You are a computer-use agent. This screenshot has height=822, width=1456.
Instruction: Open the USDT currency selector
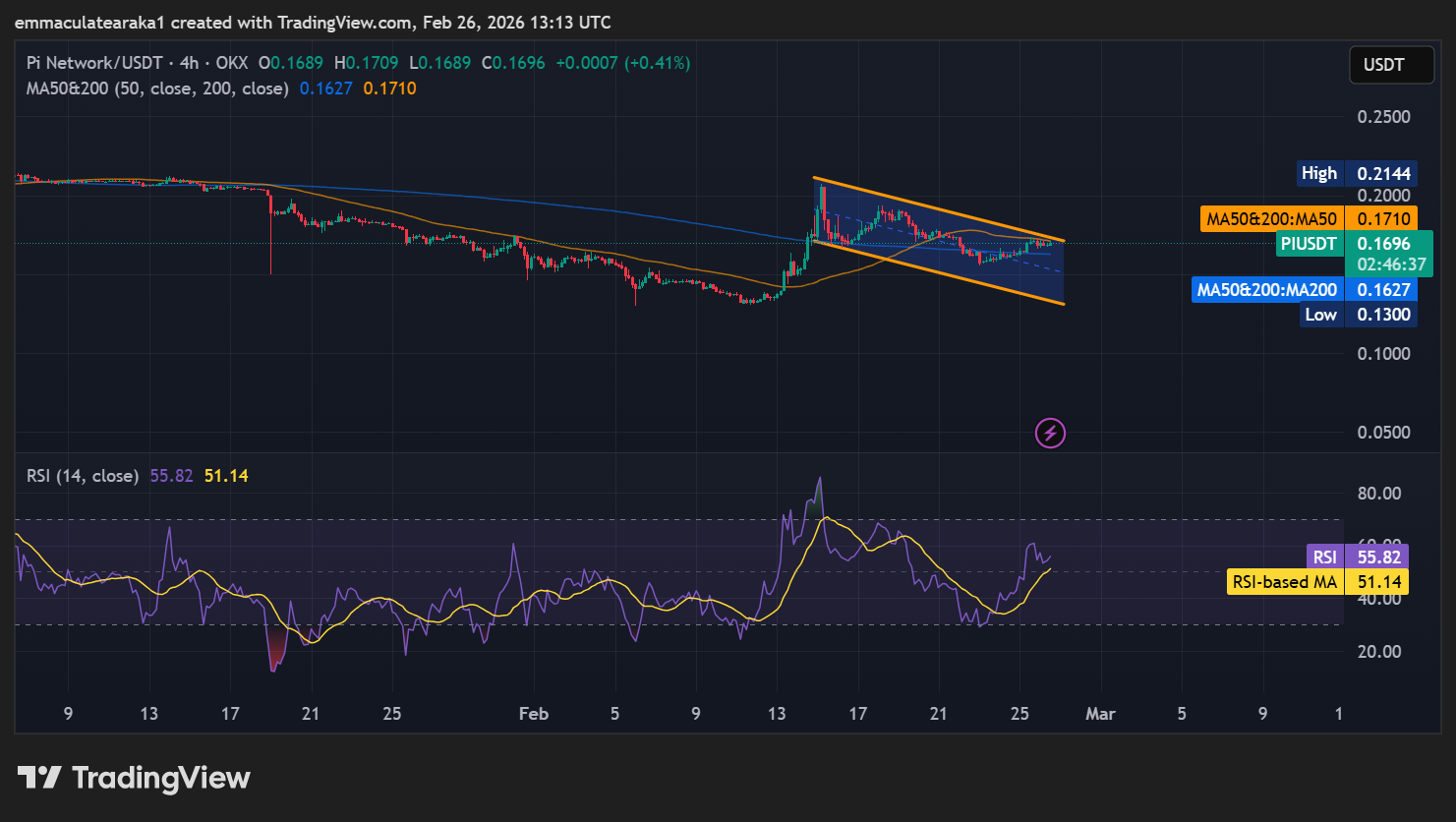(x=1383, y=65)
